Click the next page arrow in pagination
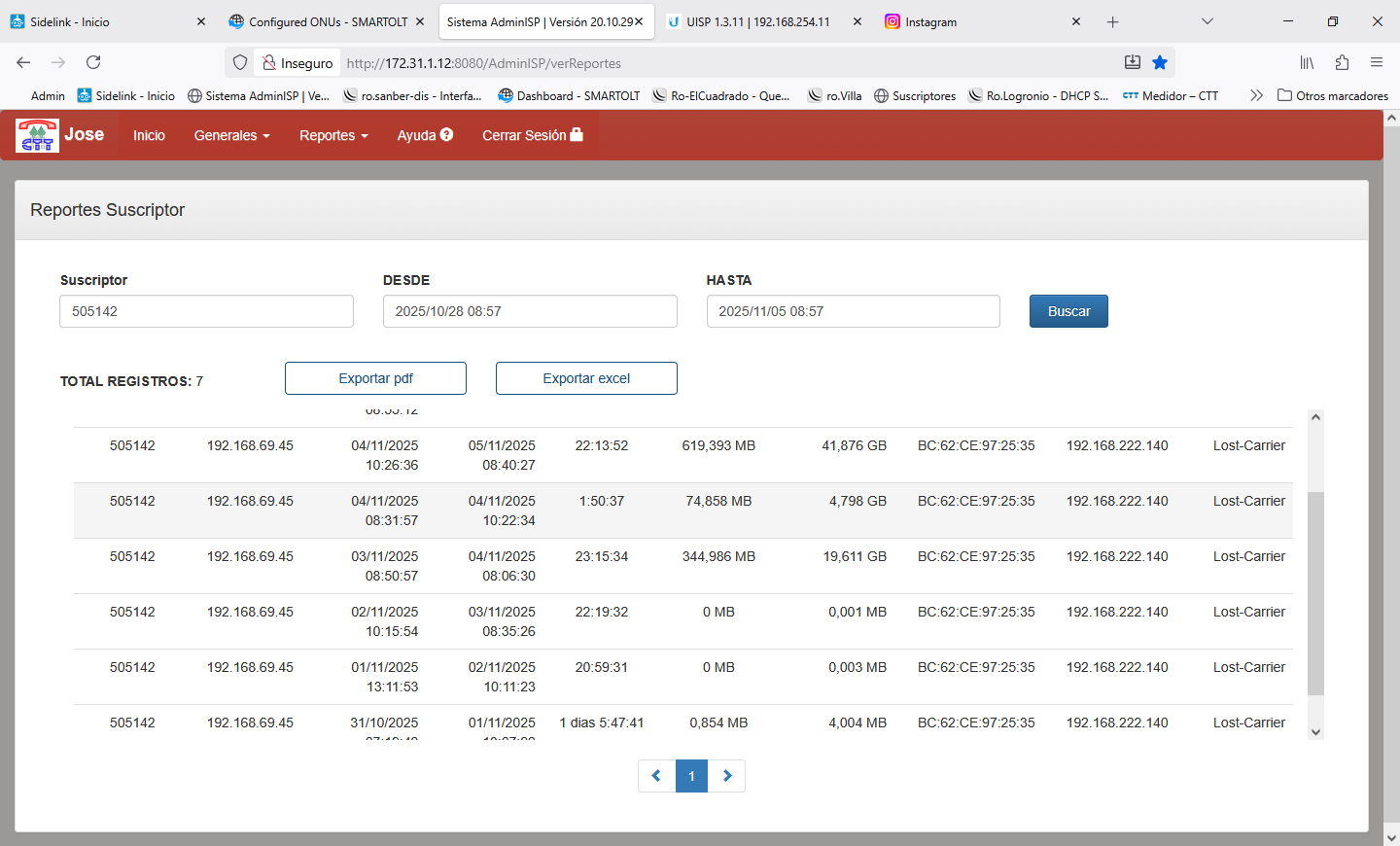This screenshot has width=1400, height=846. click(727, 776)
